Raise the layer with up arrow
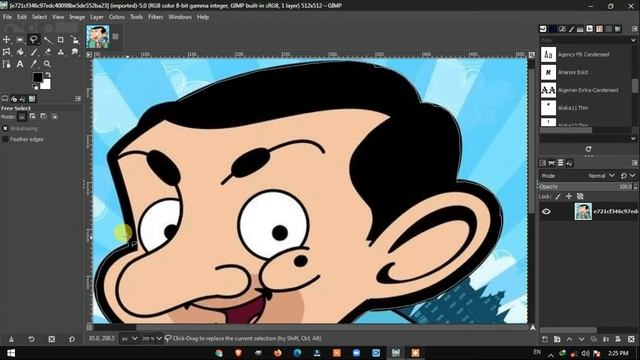This screenshot has width=640, height=360. point(569,339)
